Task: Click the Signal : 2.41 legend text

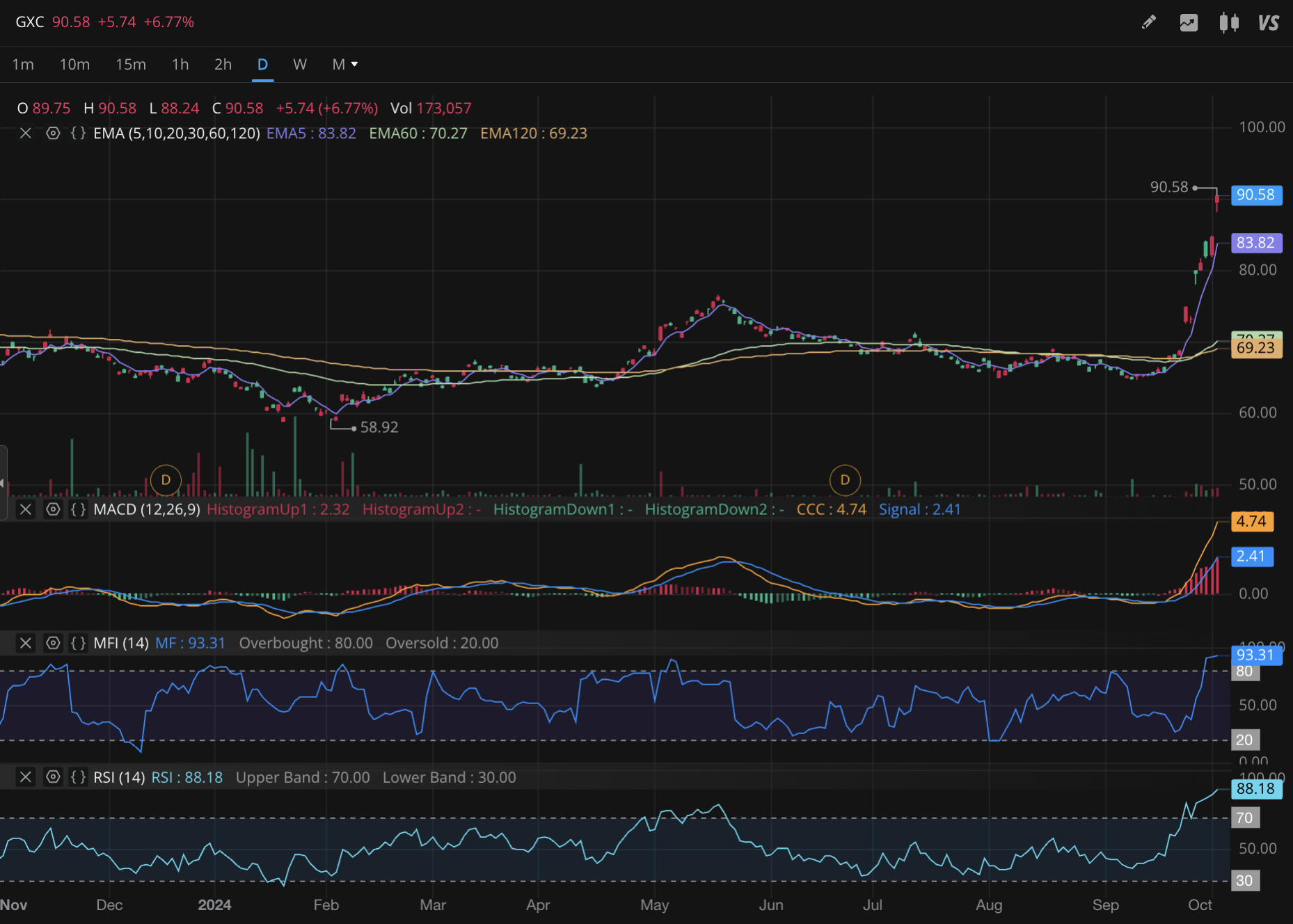Action: pos(920,509)
